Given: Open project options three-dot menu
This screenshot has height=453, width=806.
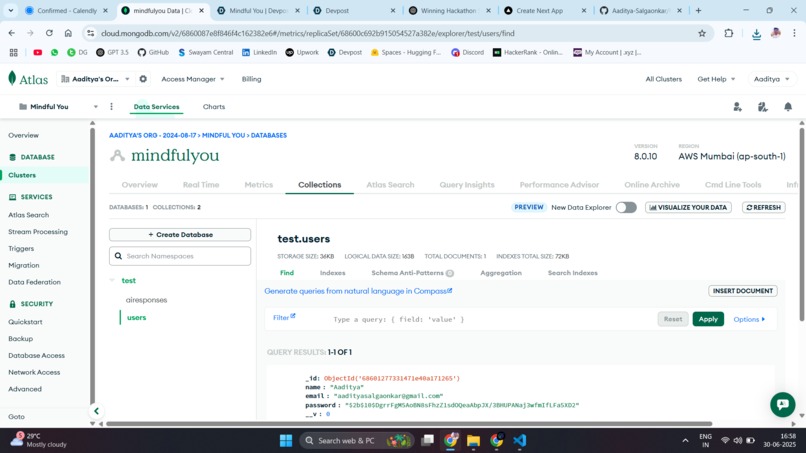Looking at the screenshot, I should (x=112, y=106).
